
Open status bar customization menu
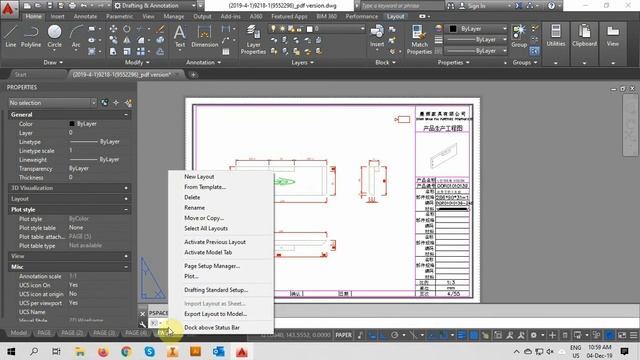click(x=634, y=335)
